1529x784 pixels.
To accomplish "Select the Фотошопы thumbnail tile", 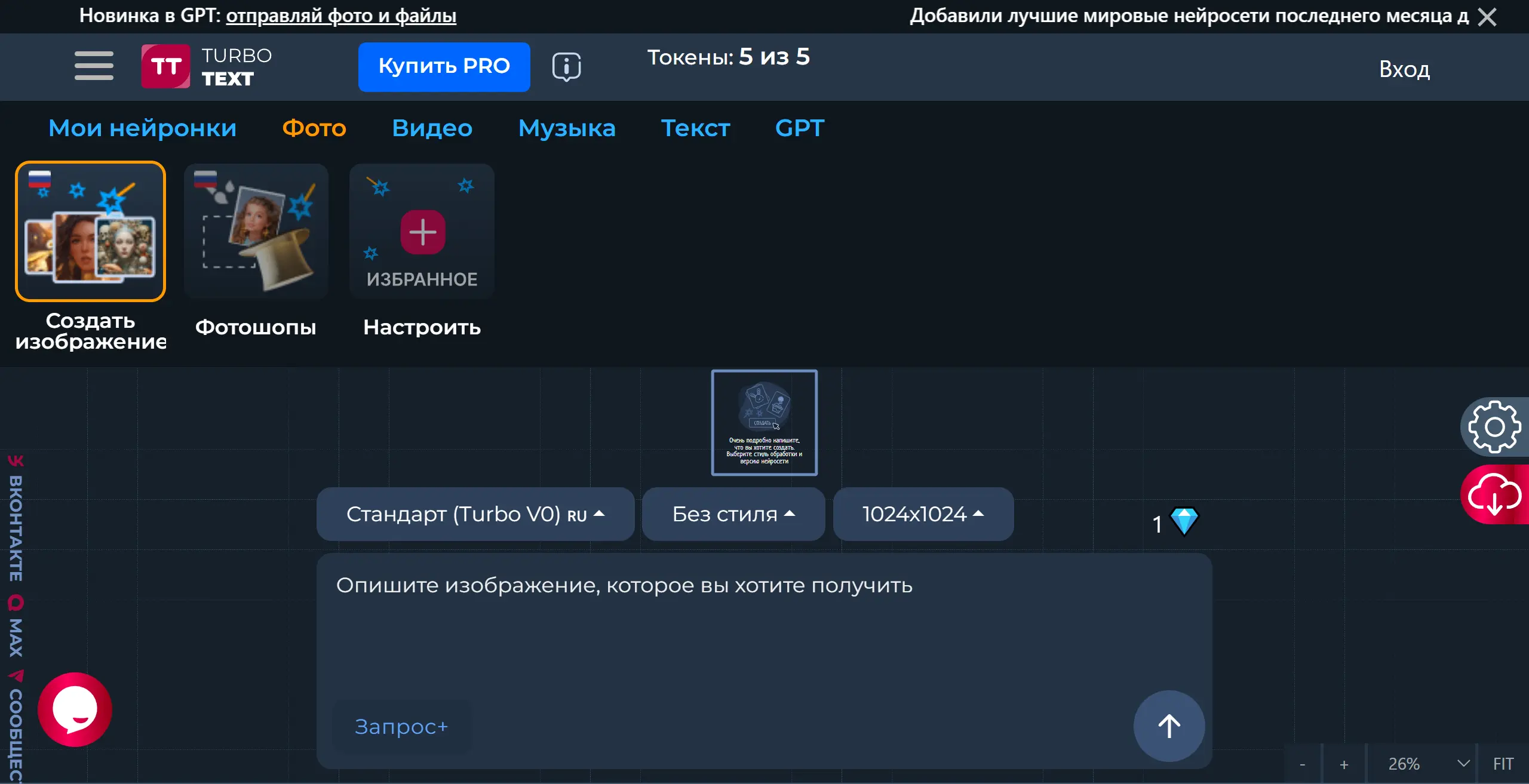I will (x=256, y=232).
